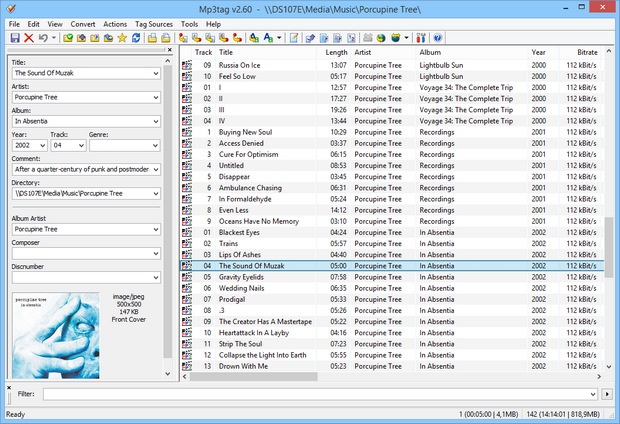This screenshot has height=424, width=620.
Task: Click the Filename to Tag converter icon
Action: (x=197, y=38)
